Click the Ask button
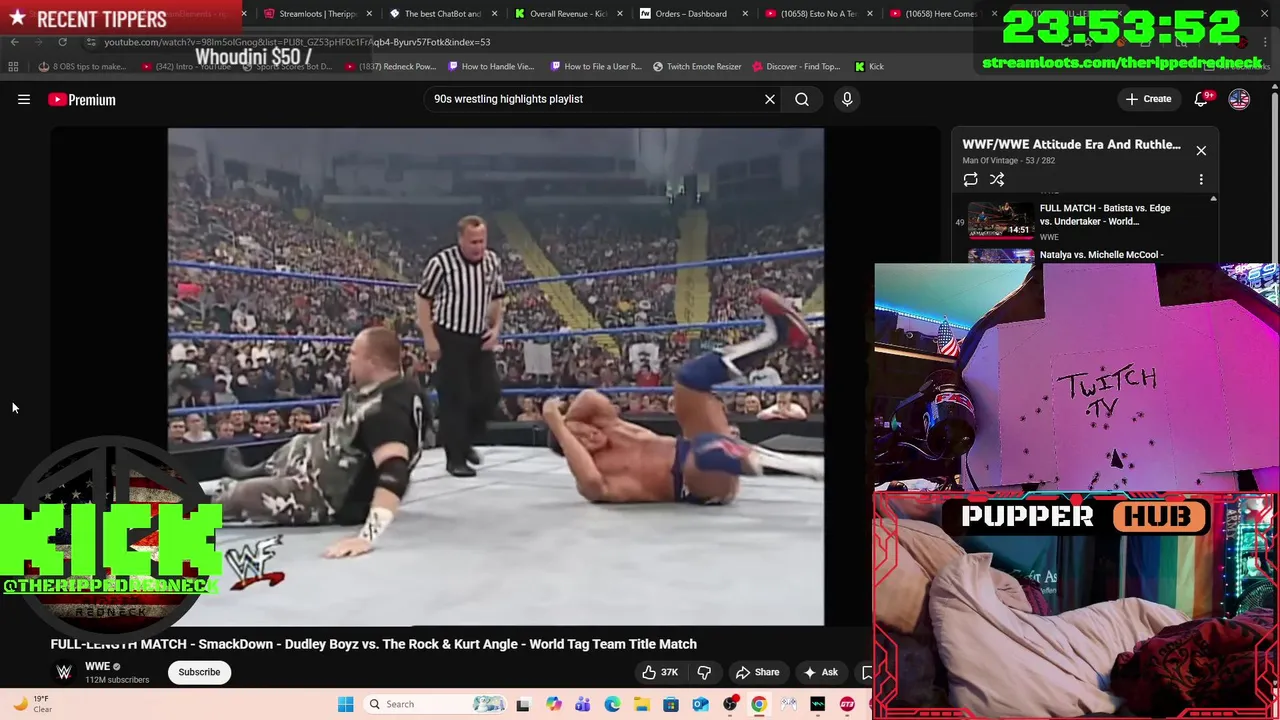The width and height of the screenshot is (1280, 720). [820, 672]
